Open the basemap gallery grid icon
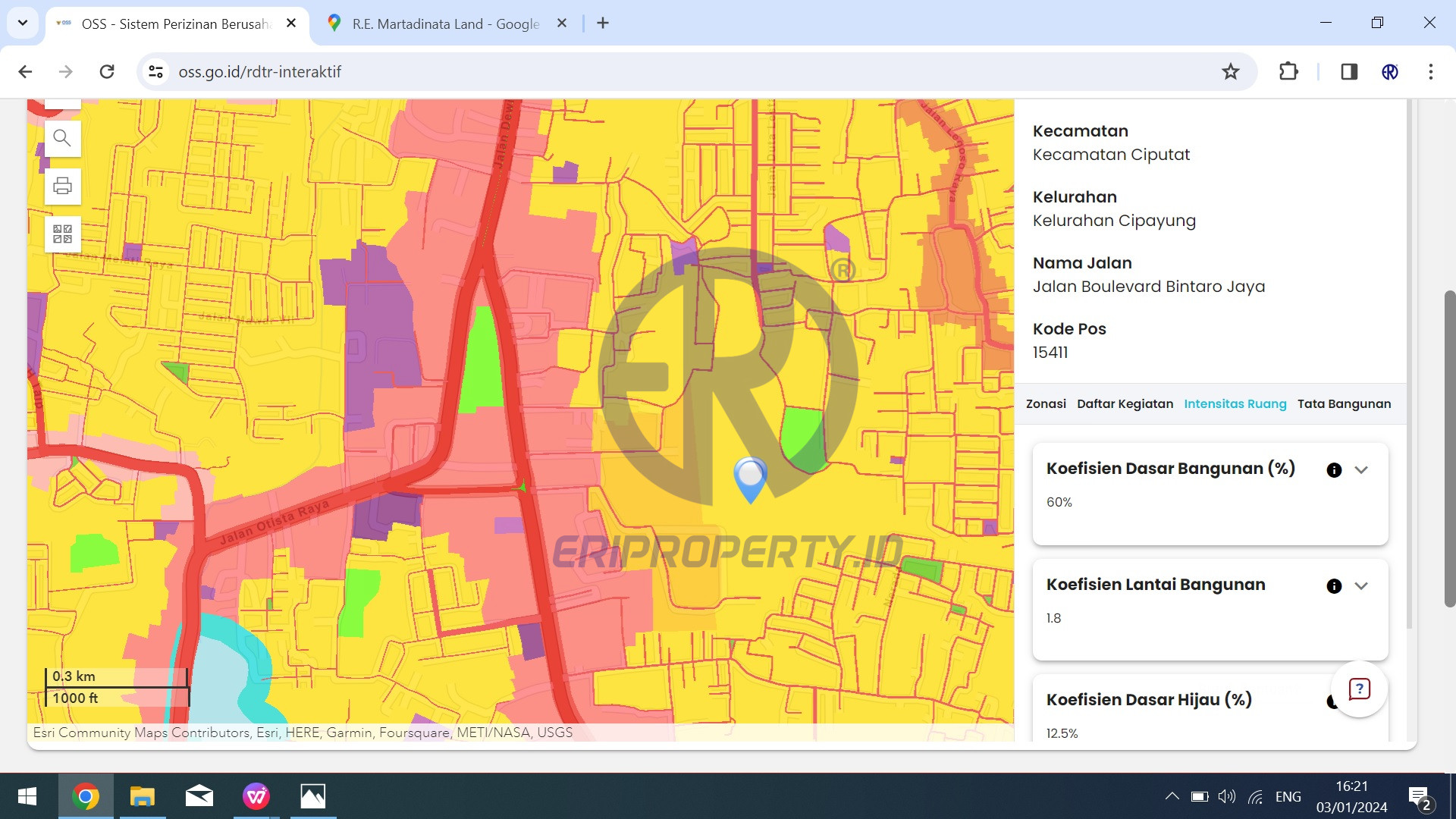This screenshot has width=1456, height=819. 62,234
